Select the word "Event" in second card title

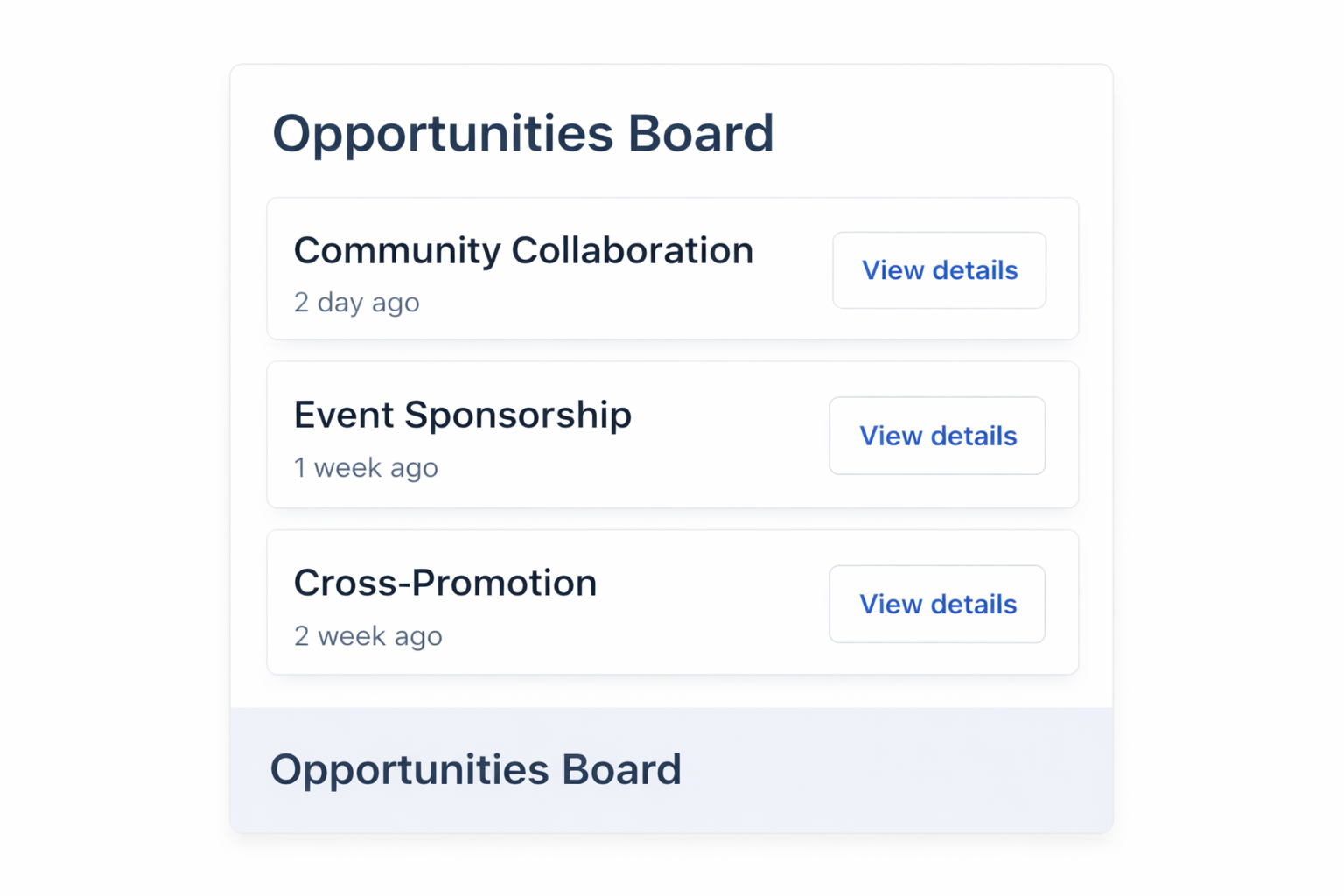(x=342, y=416)
